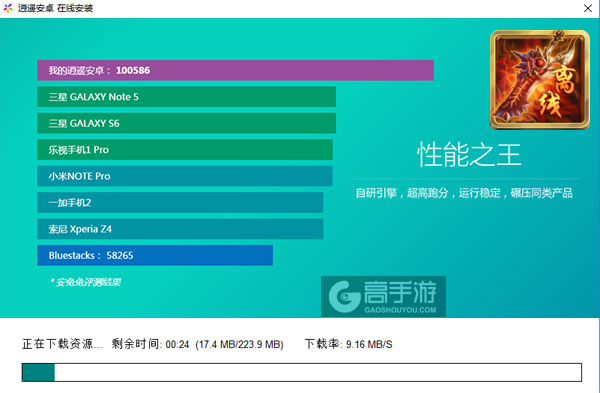Click the game app icon thumbnail
The image size is (600, 393).
540,80
